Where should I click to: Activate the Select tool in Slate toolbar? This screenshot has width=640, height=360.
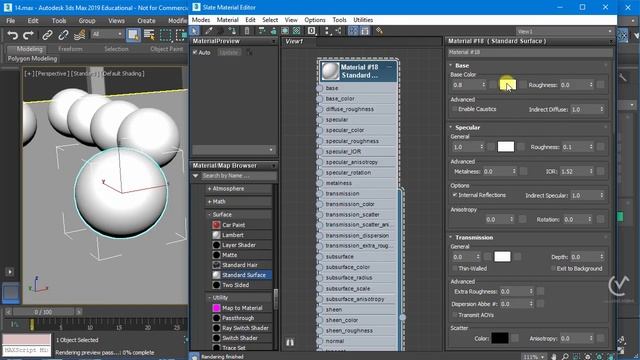[x=194, y=31]
